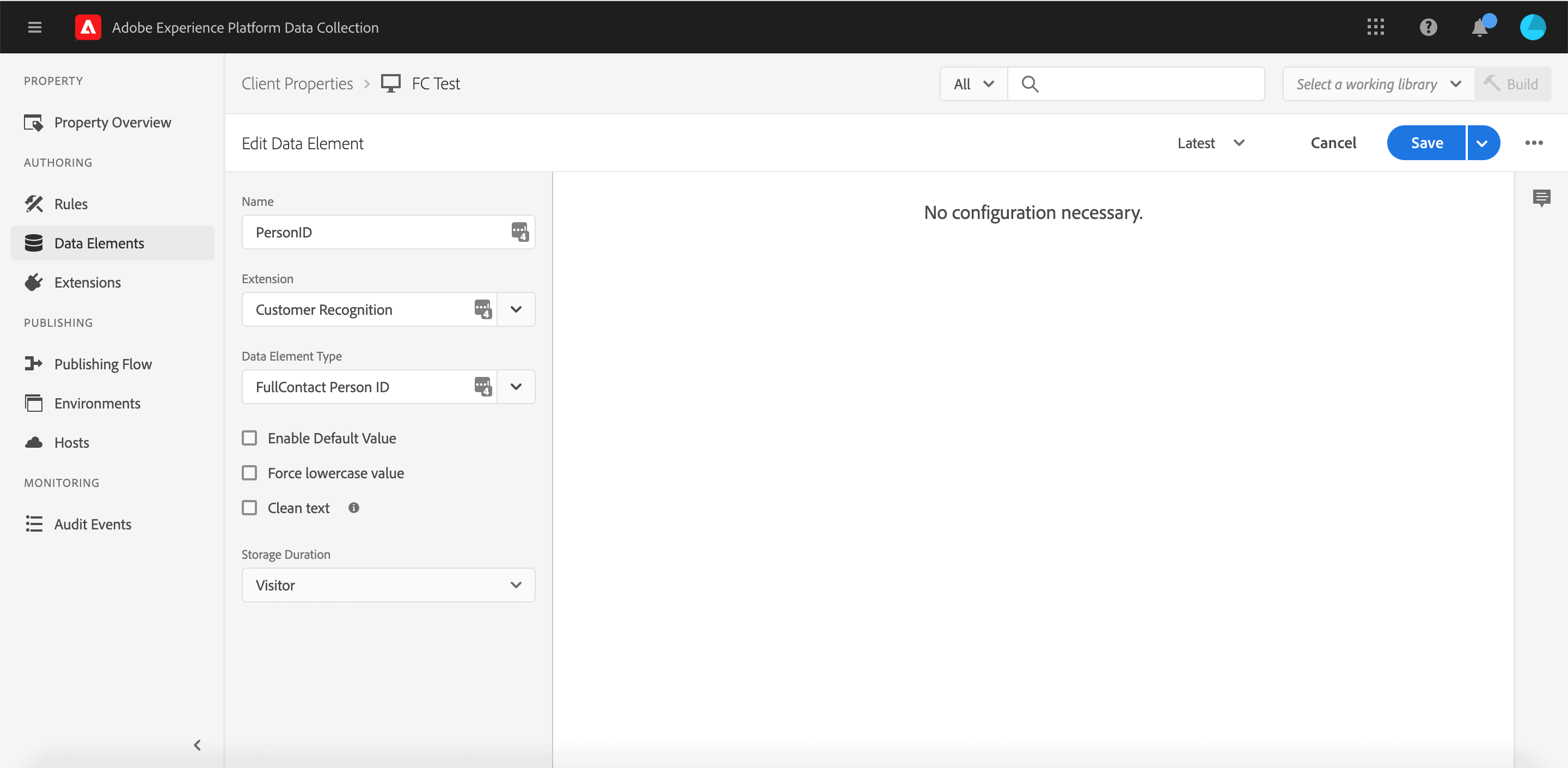Click Client Properties breadcrumb link
The image size is (1568, 768).
click(297, 83)
